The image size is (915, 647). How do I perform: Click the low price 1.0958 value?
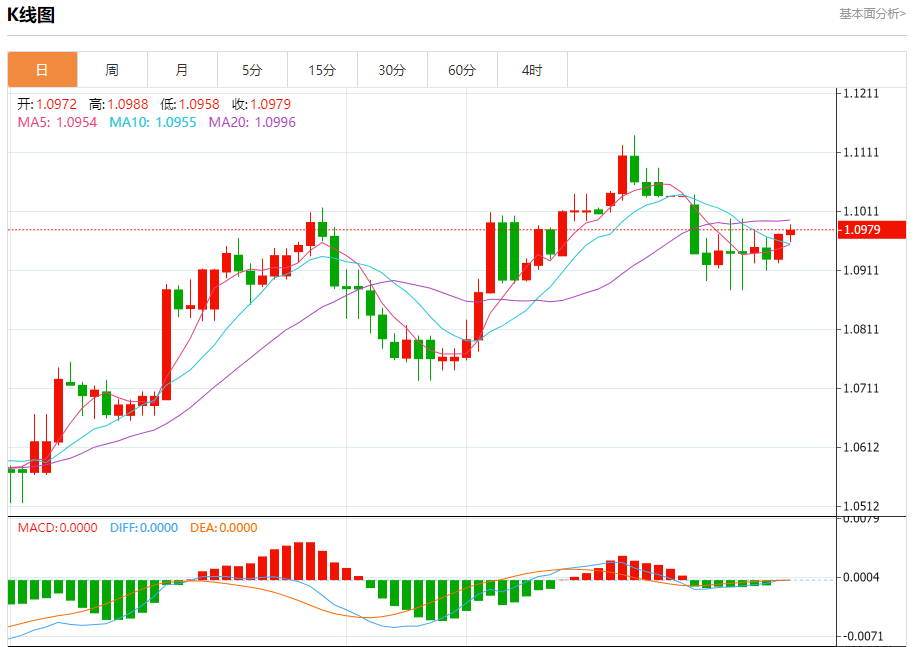tap(199, 104)
